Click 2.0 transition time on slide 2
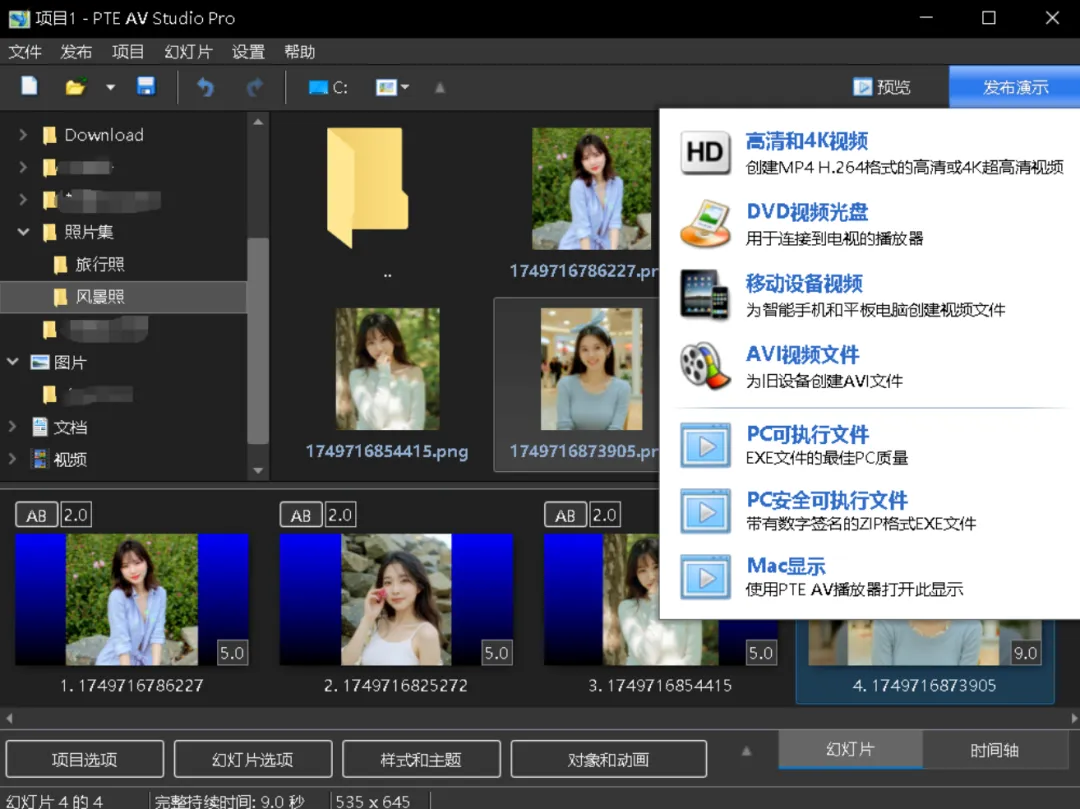1080x809 pixels. pos(340,515)
